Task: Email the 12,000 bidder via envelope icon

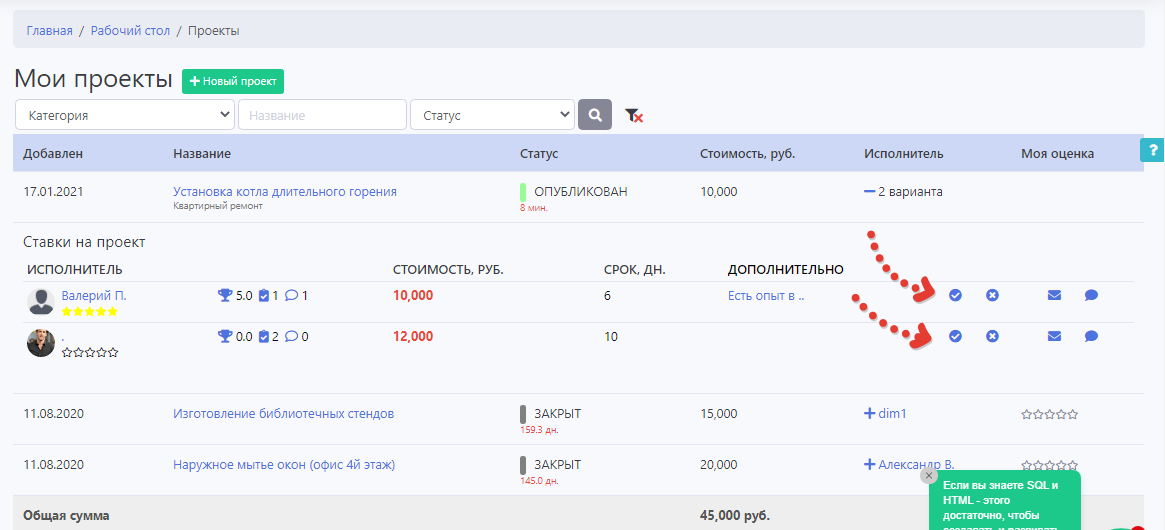Action: tap(1054, 336)
